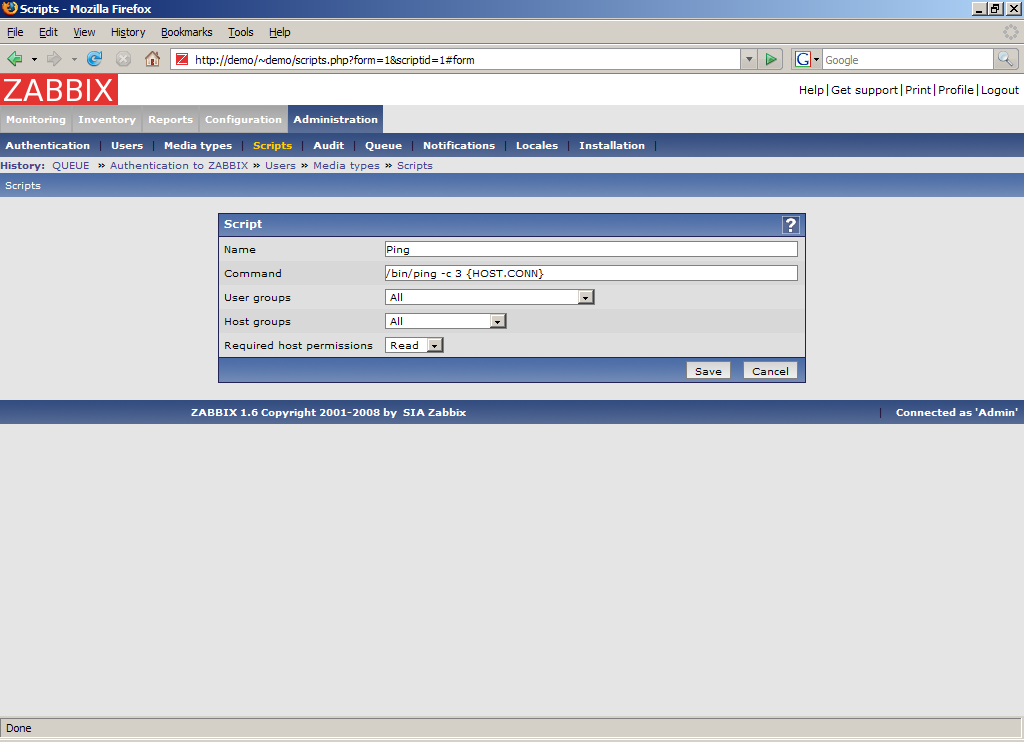Click the Help link in the top right
1024x742 pixels.
[x=811, y=90]
